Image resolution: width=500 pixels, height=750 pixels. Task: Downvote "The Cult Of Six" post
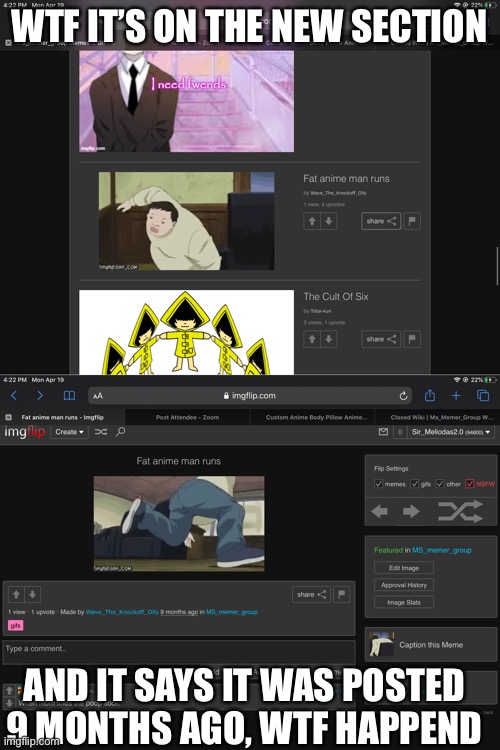[x=329, y=339]
